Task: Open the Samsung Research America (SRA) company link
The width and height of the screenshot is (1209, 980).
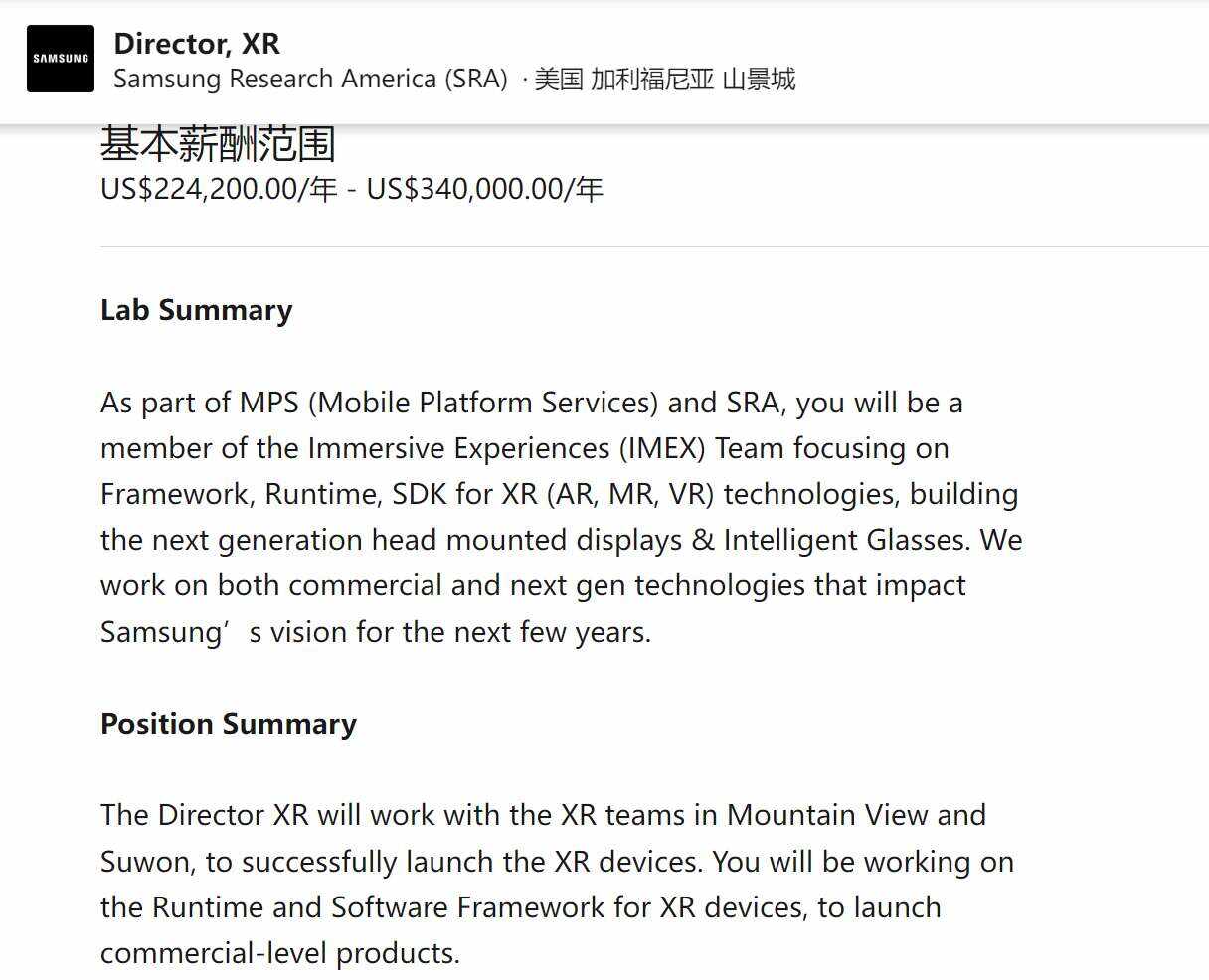Action: [310, 80]
